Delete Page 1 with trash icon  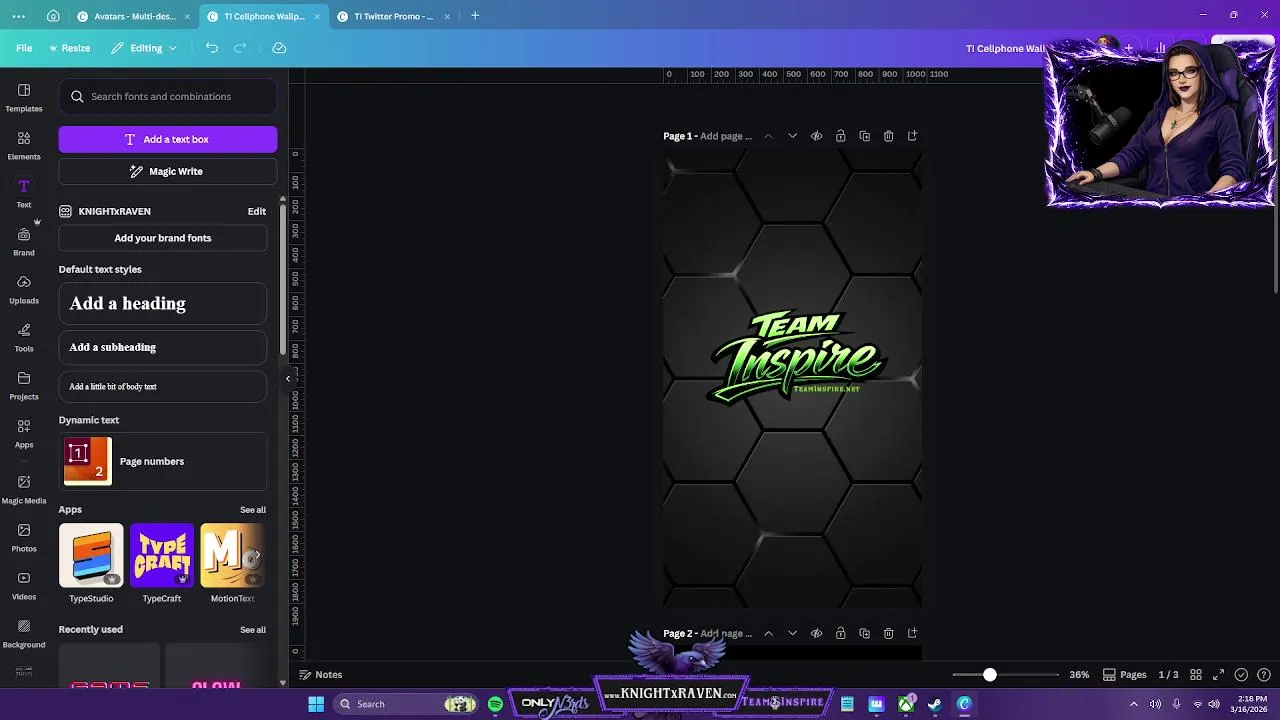pyautogui.click(x=888, y=136)
